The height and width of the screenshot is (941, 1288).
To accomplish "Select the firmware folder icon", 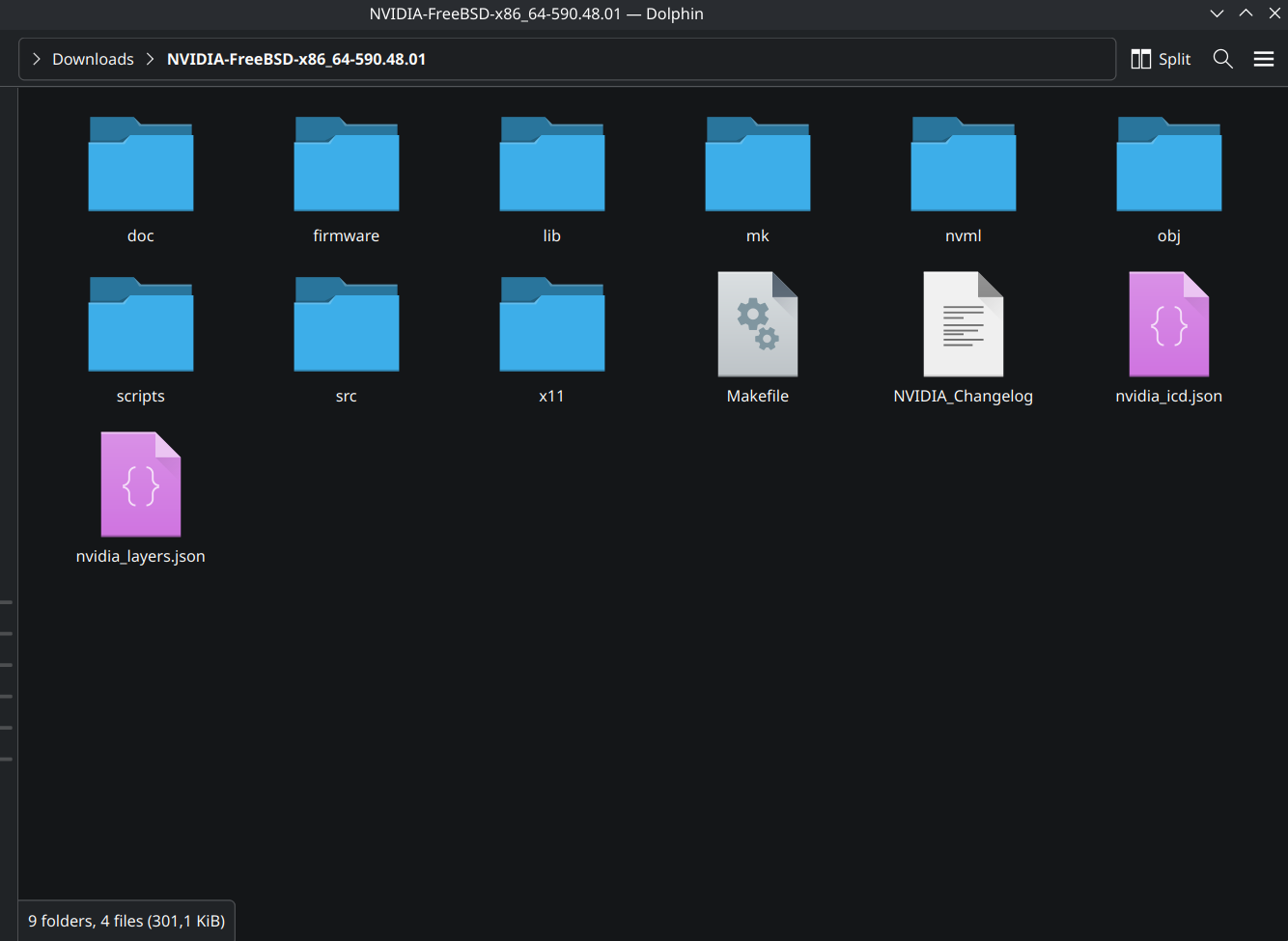I will pyautogui.click(x=347, y=164).
